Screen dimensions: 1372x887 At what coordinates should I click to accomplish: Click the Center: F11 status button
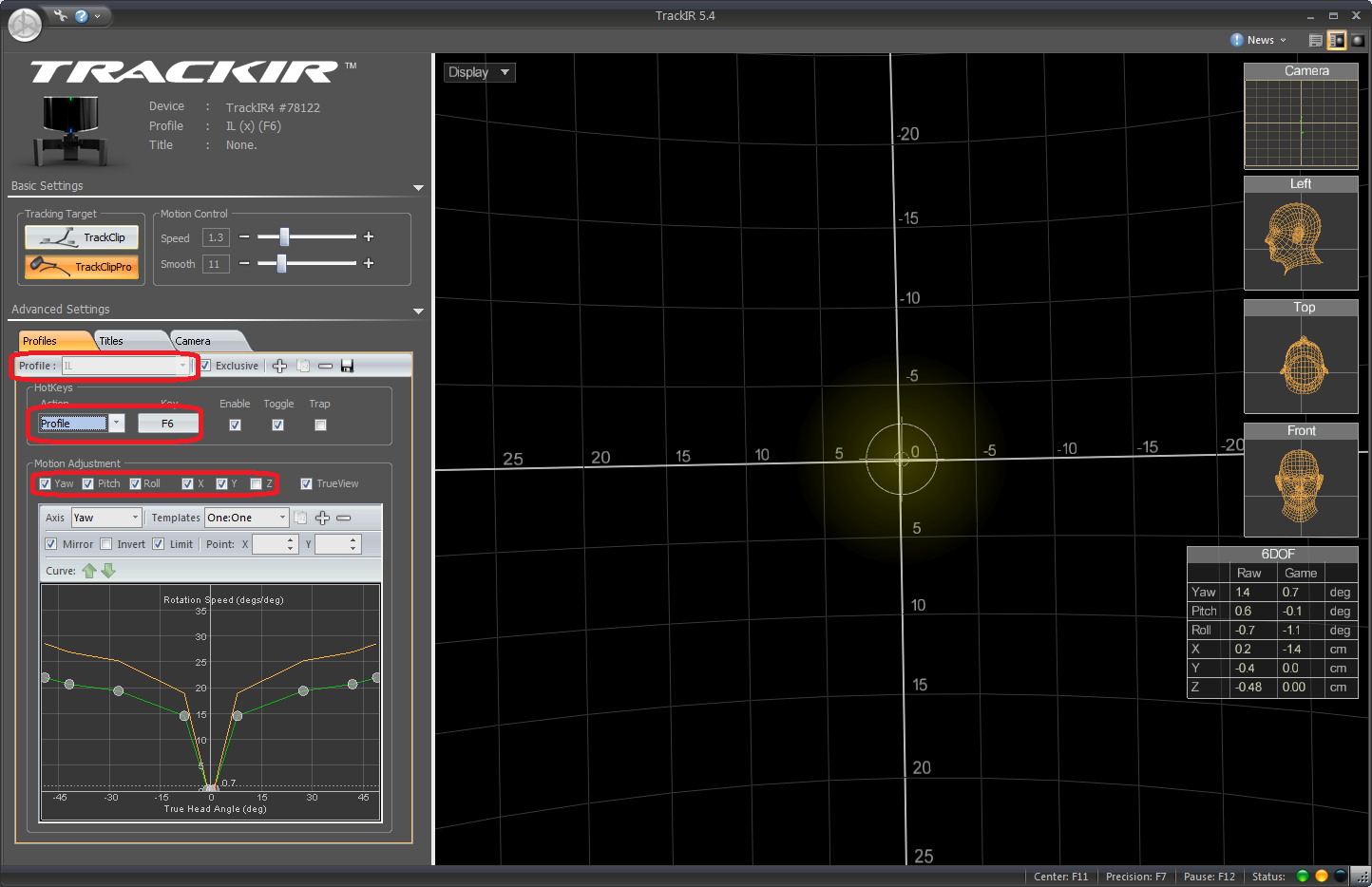click(x=1060, y=877)
